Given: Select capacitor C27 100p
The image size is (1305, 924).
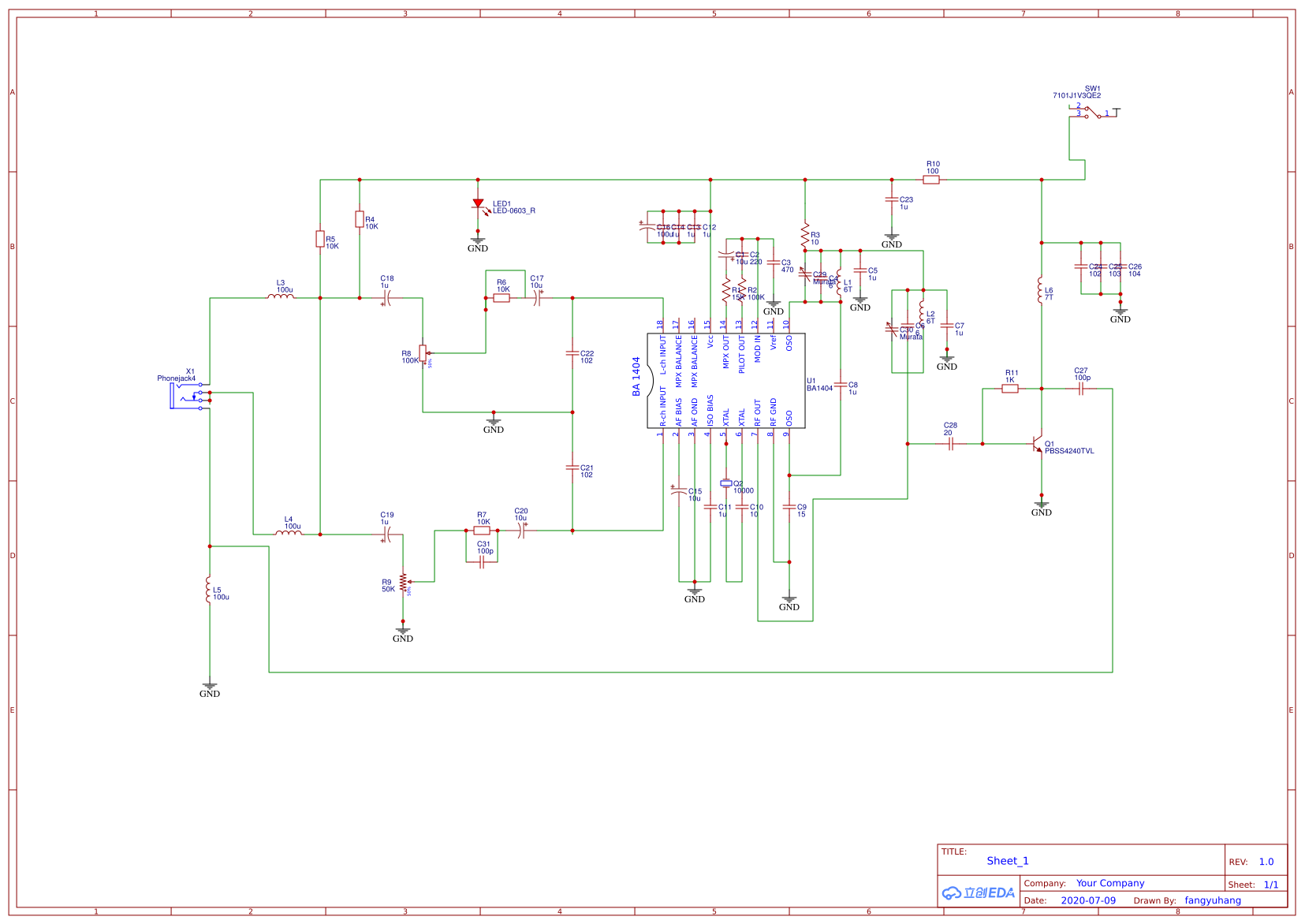Looking at the screenshot, I should 1081,389.
